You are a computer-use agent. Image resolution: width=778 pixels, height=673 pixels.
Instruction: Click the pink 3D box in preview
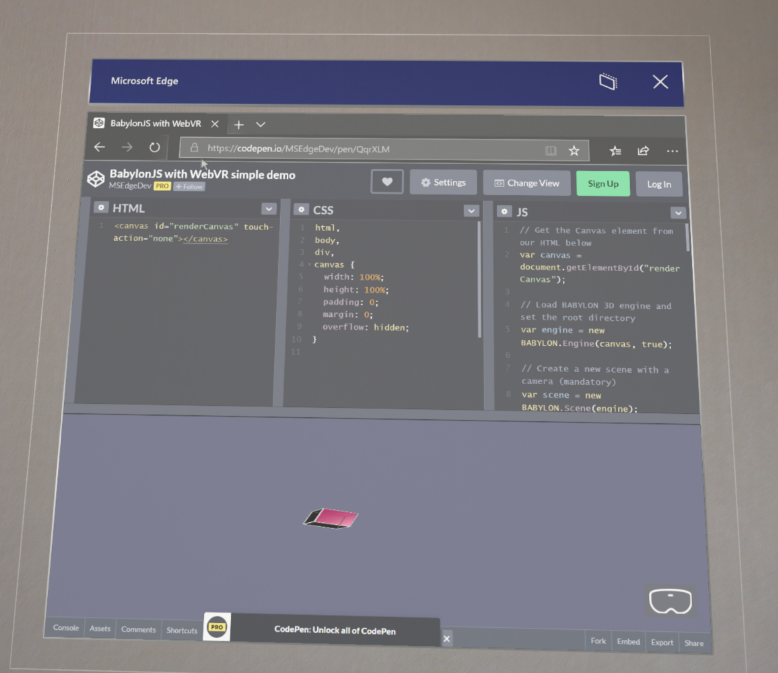331,518
